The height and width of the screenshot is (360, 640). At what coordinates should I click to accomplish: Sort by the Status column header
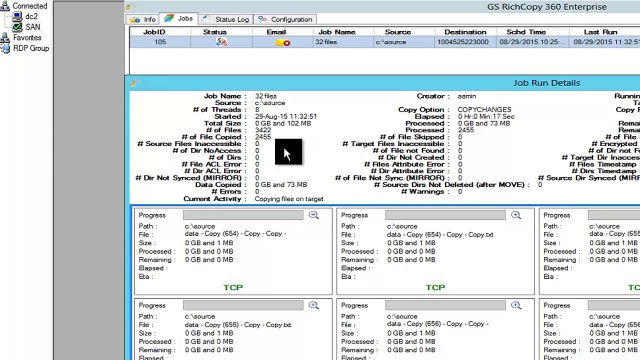[x=221, y=32]
